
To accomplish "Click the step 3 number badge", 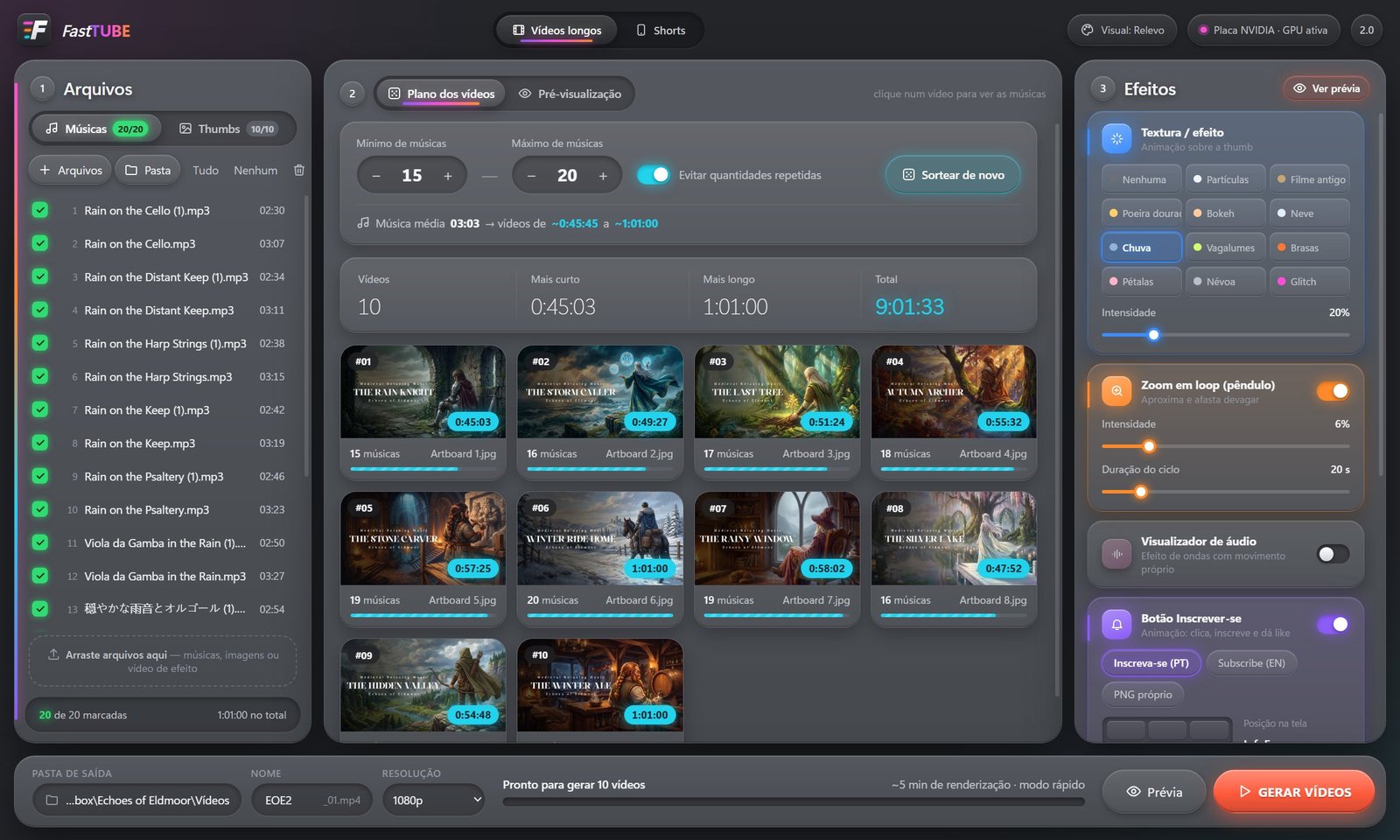I will 1102,88.
